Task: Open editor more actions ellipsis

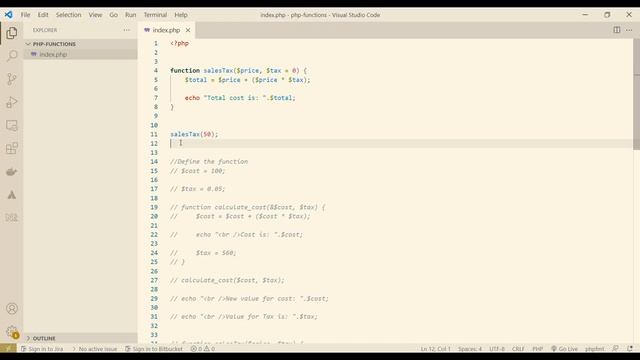Action: click(629, 30)
